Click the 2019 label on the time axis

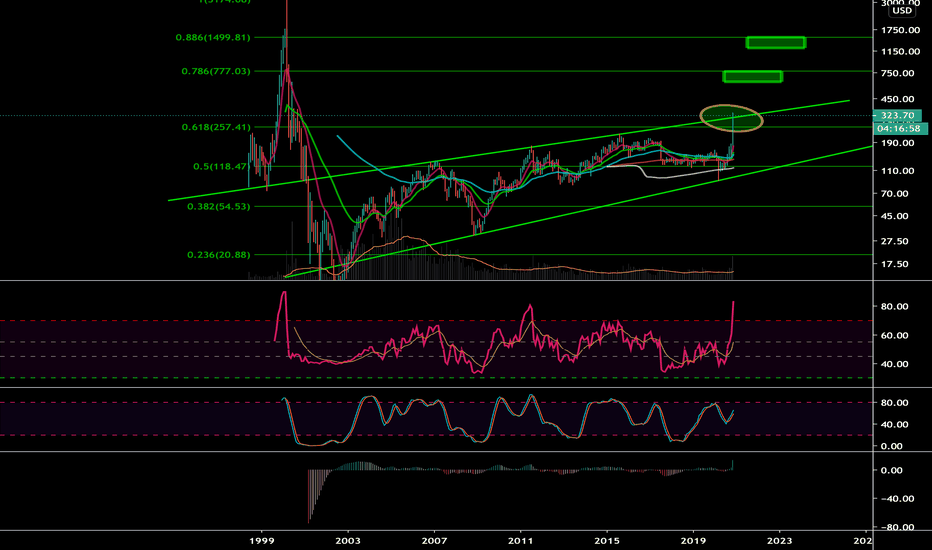pos(693,540)
